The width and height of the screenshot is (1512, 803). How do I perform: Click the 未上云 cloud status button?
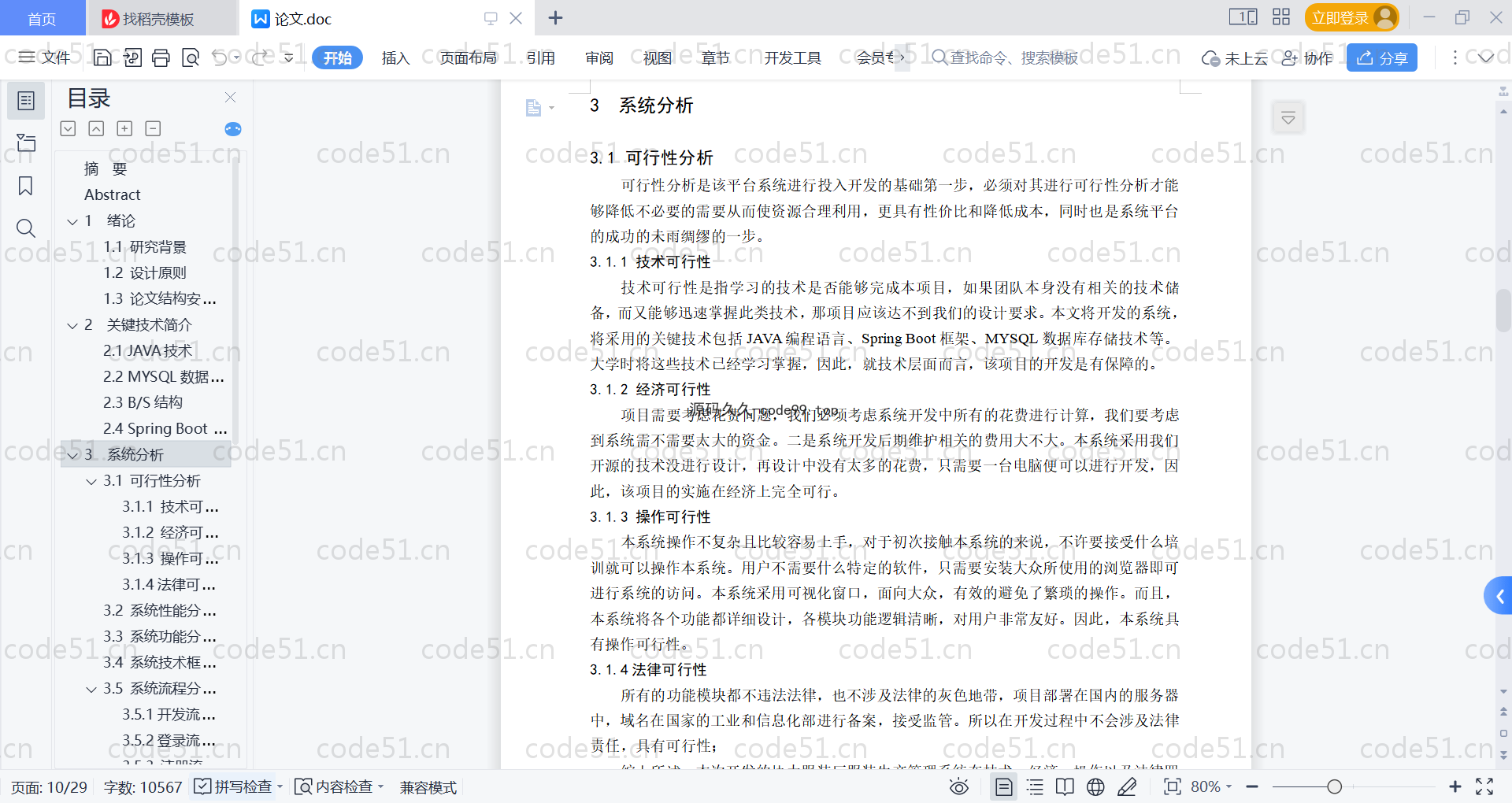click(1234, 57)
